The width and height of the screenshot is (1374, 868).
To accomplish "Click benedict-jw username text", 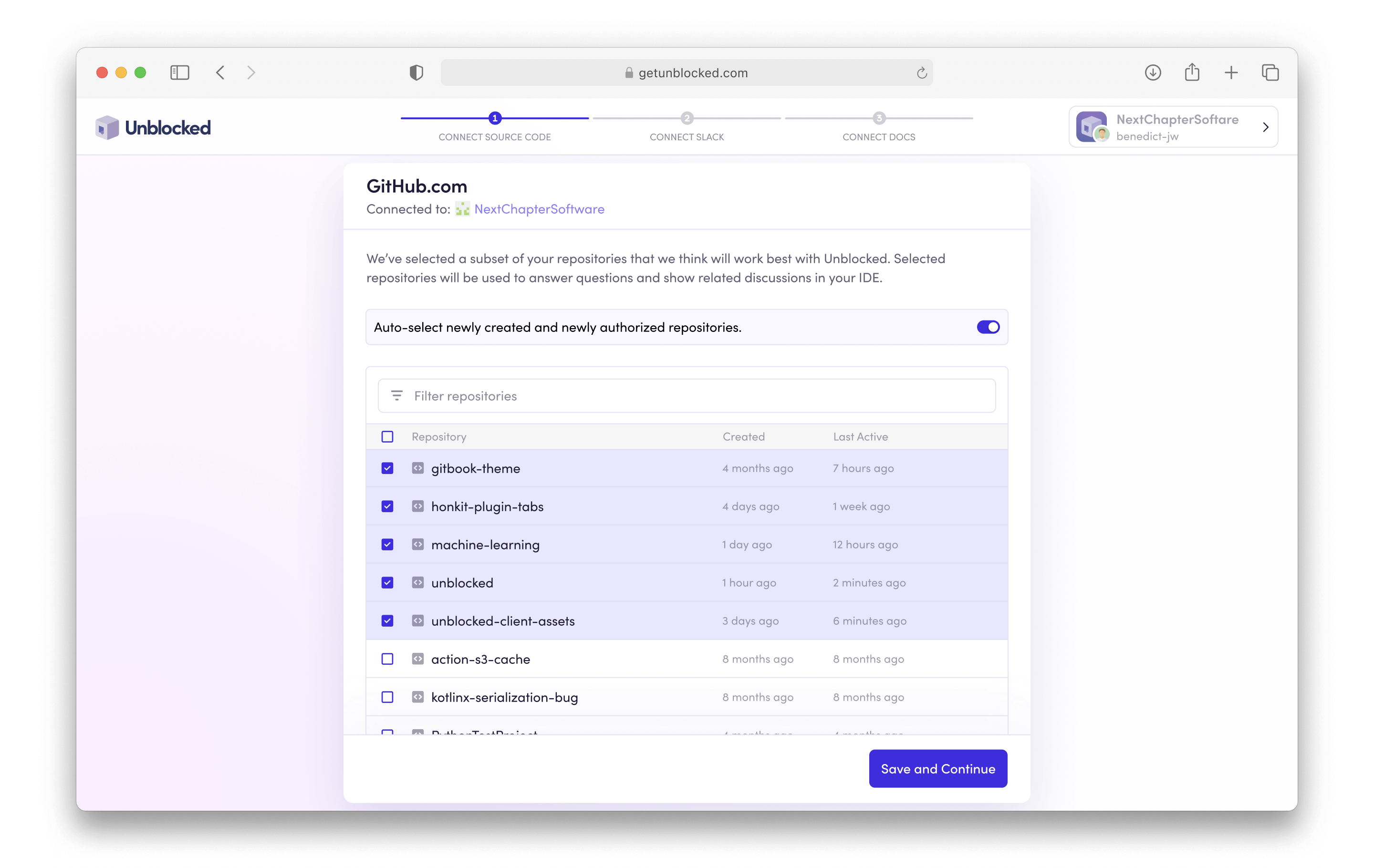I will 1147,136.
